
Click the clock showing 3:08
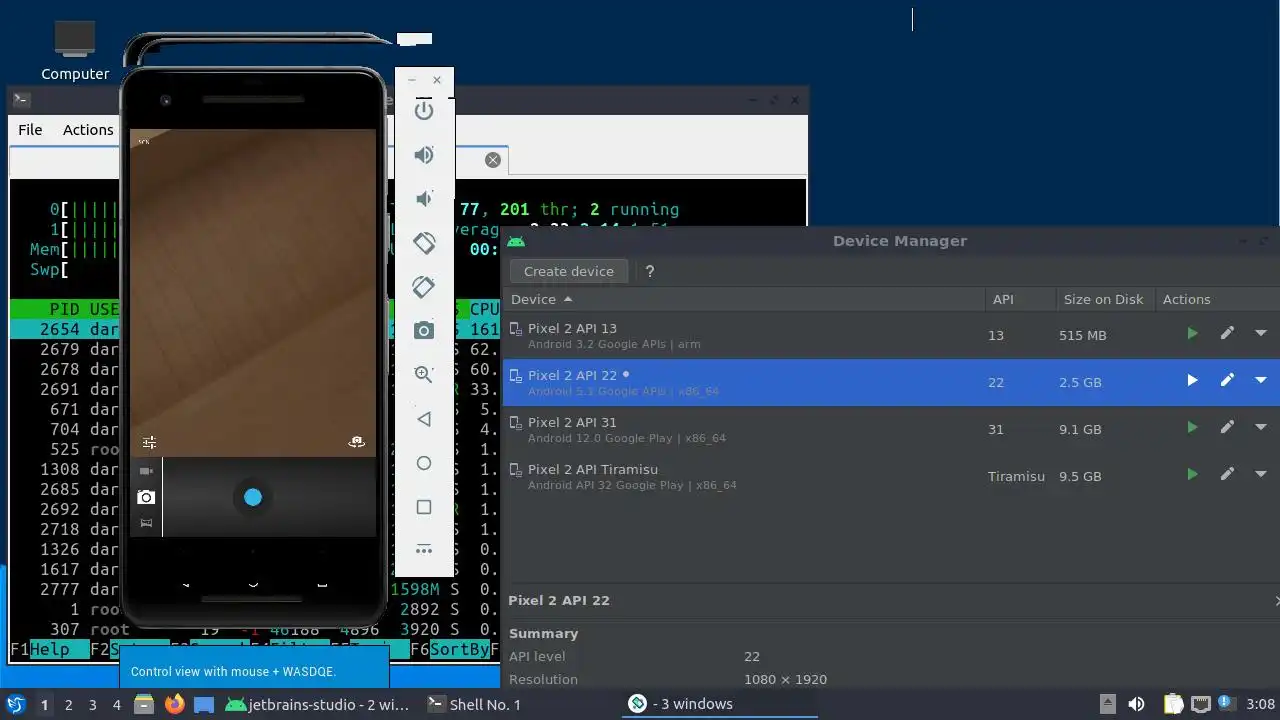point(1261,704)
